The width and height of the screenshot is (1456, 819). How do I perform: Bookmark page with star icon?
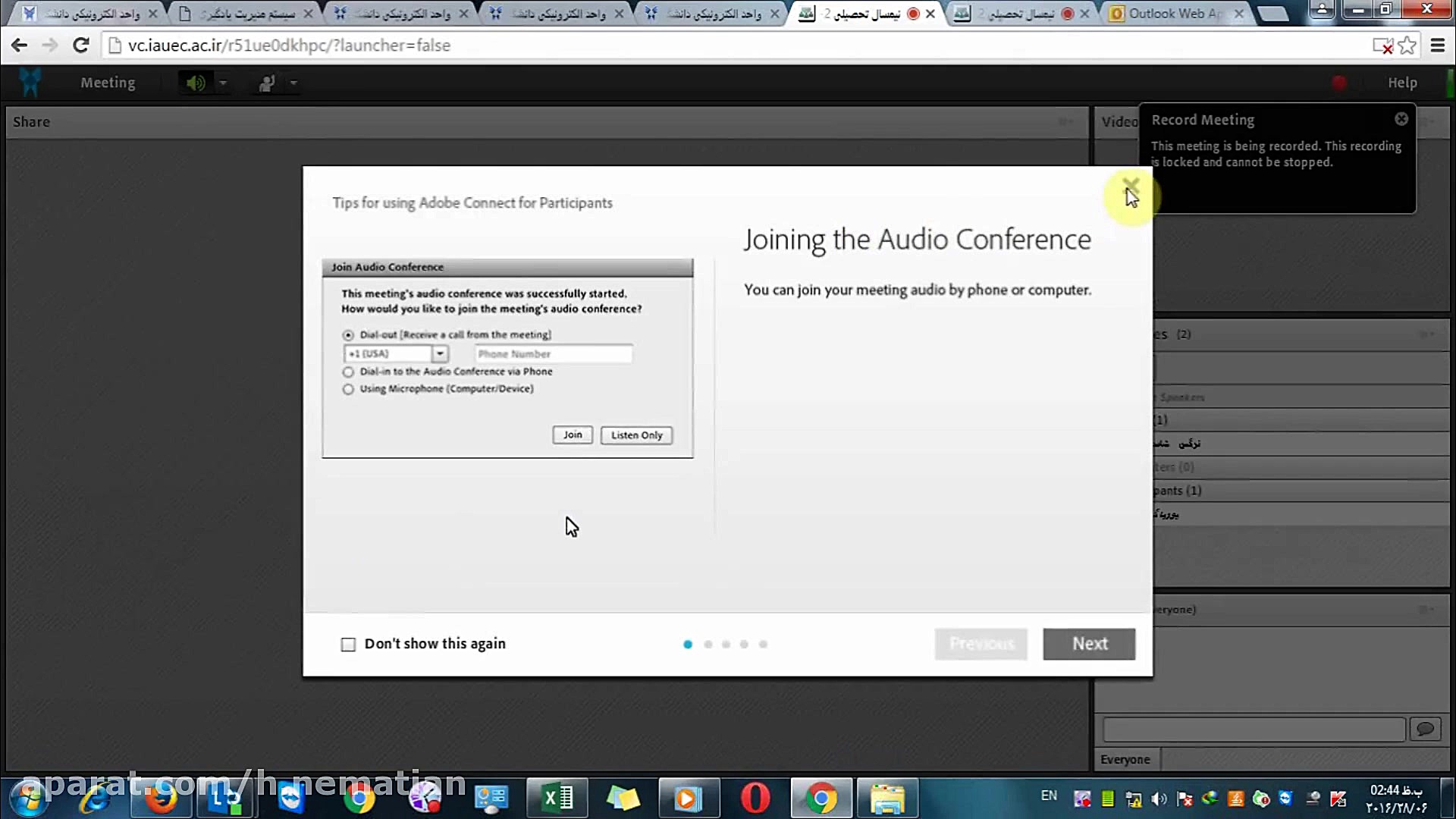coord(1407,45)
